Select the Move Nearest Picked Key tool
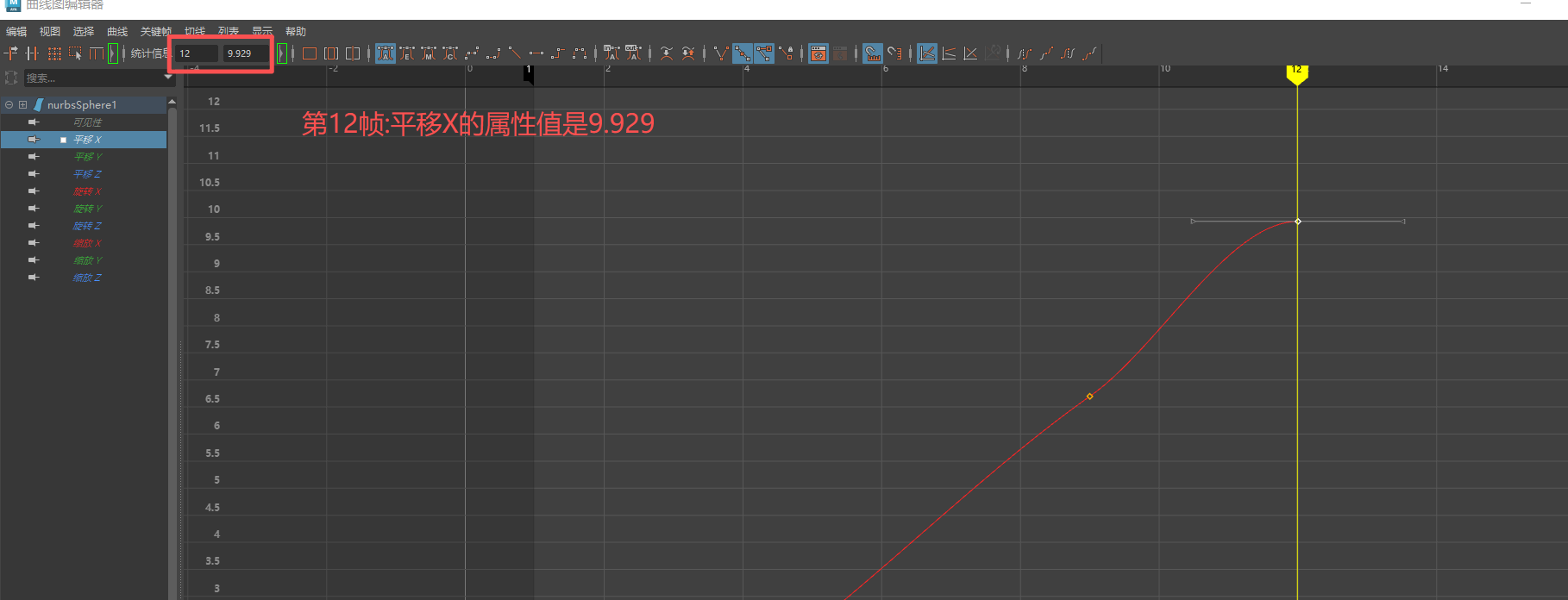 [x=11, y=53]
